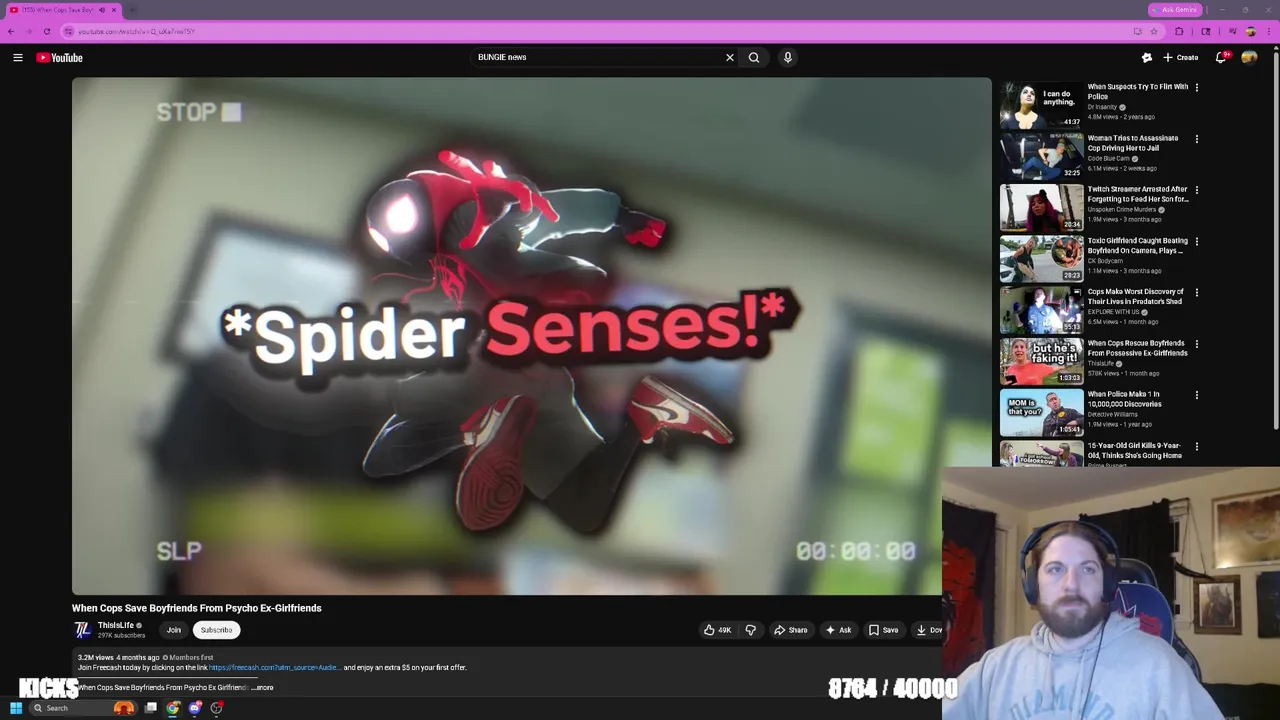Viewport: 1280px width, 720px height.
Task: Click the Create button
Action: (1180, 57)
